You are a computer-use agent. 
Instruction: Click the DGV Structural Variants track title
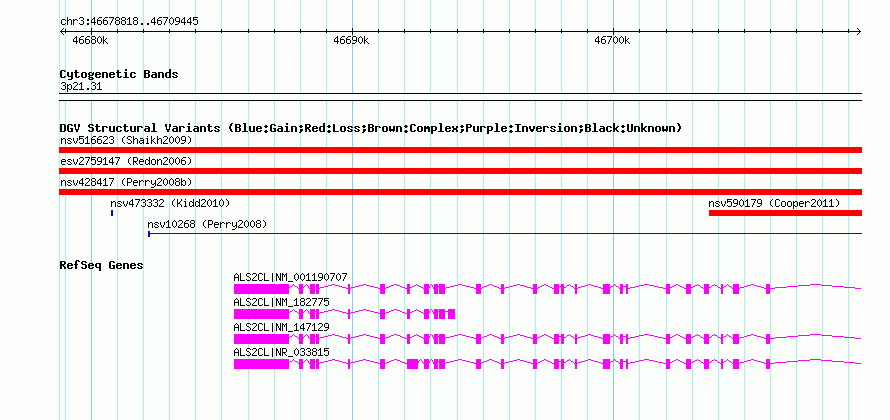coord(371,128)
